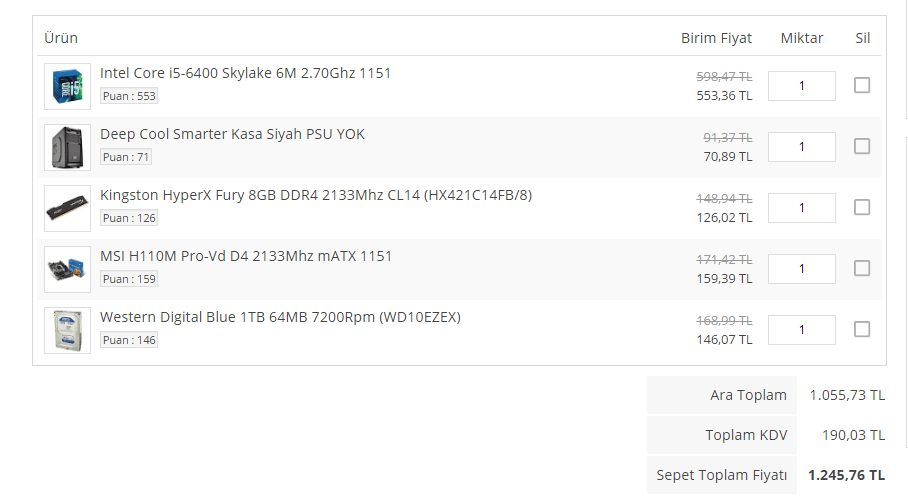This screenshot has height=500, width=908.
Task: Click the Deep Cool case product image
Action: tap(67, 147)
